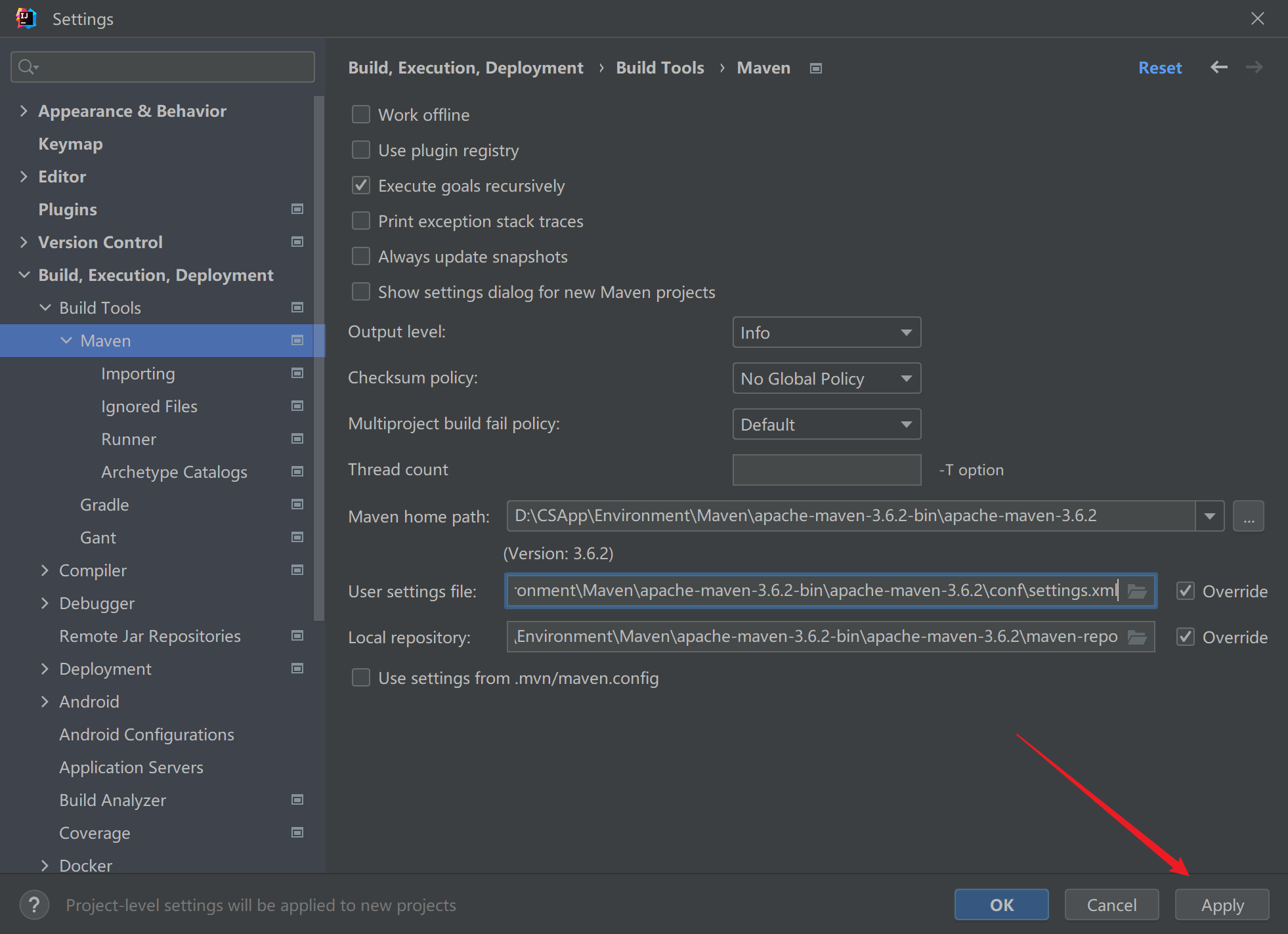Click the Reset link

[1160, 68]
